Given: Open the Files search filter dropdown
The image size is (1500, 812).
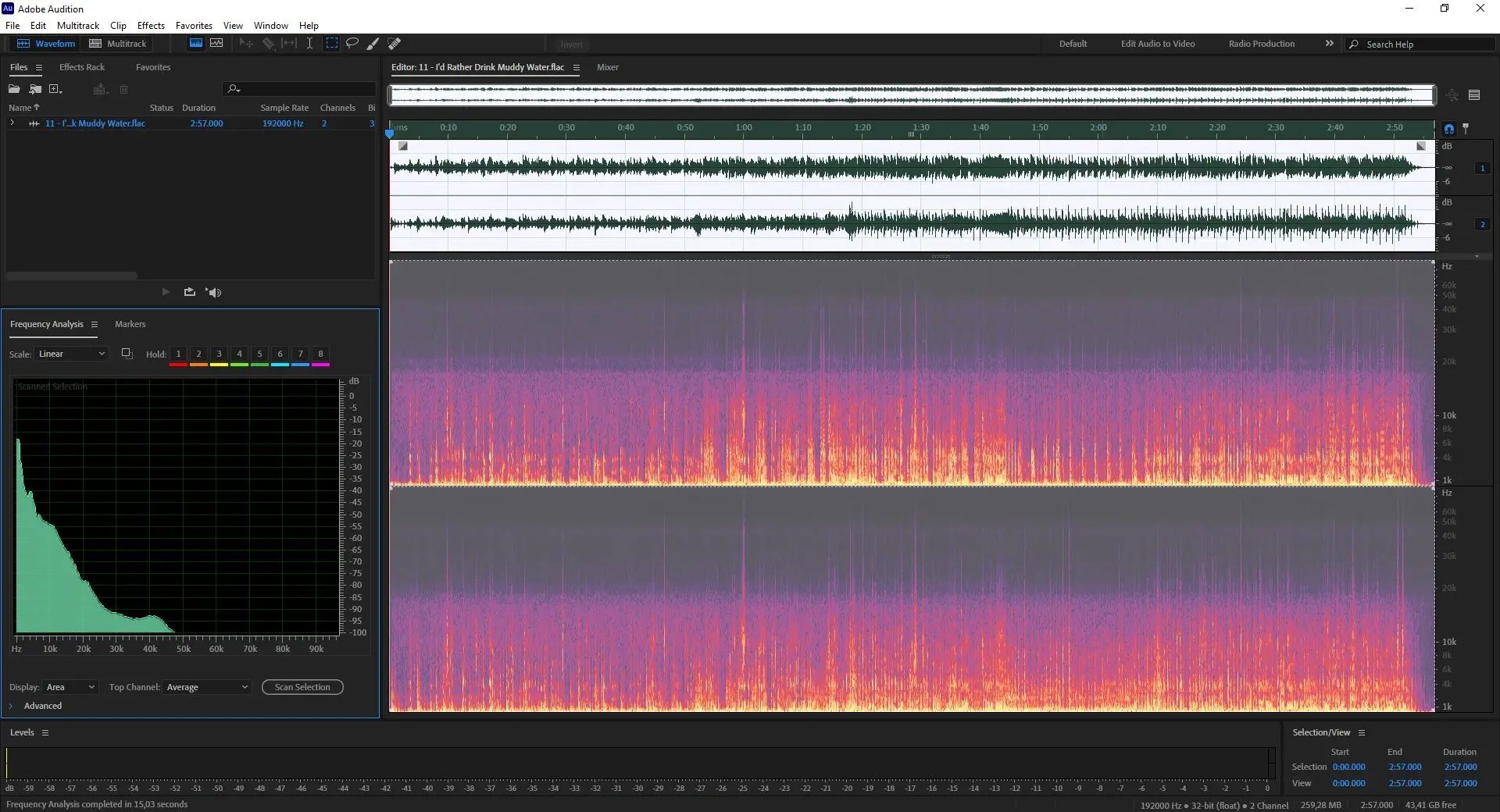Looking at the screenshot, I should click(234, 89).
